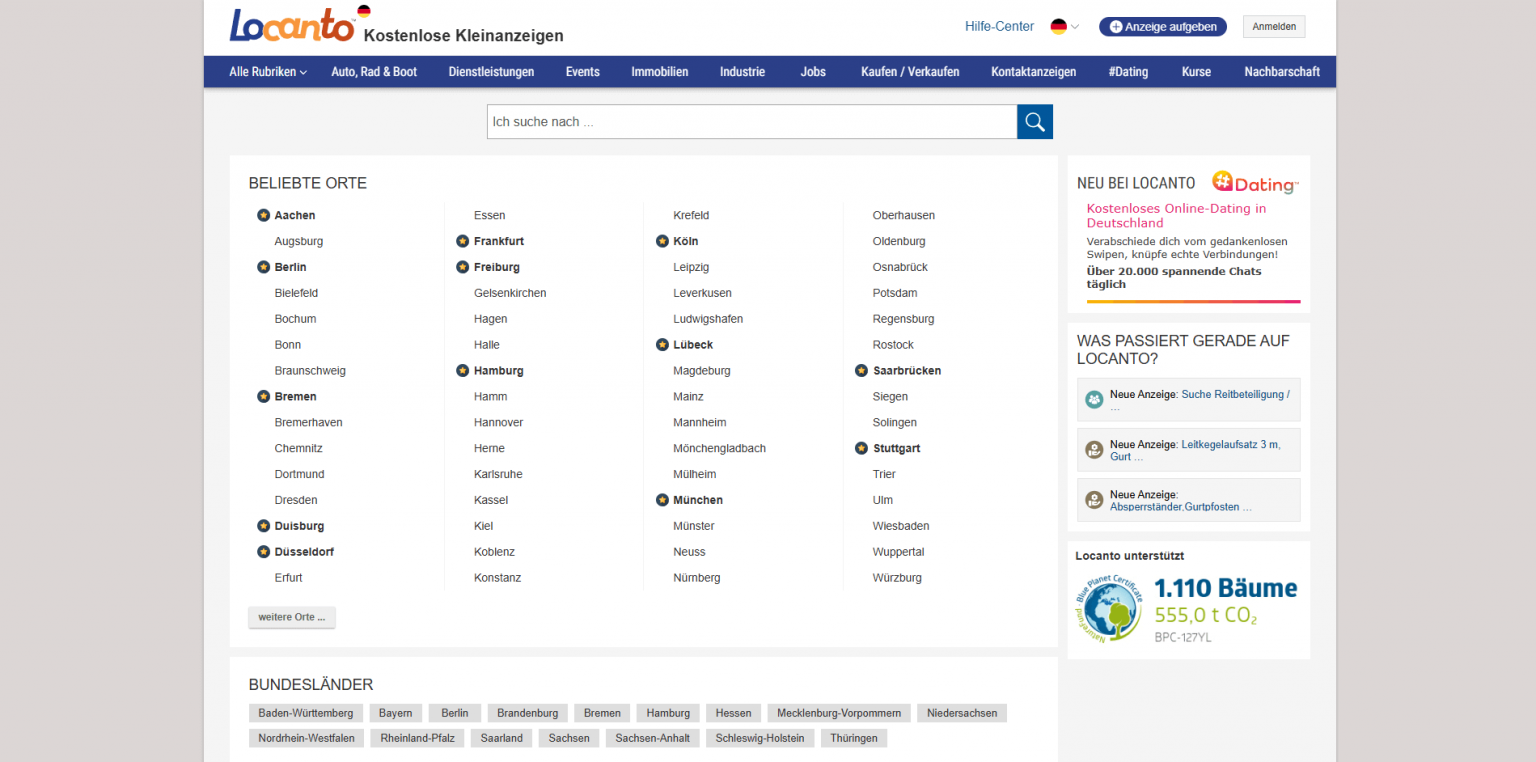1536x762 pixels.
Task: Select the Rheinland-Pfalz state tag
Action: [418, 738]
